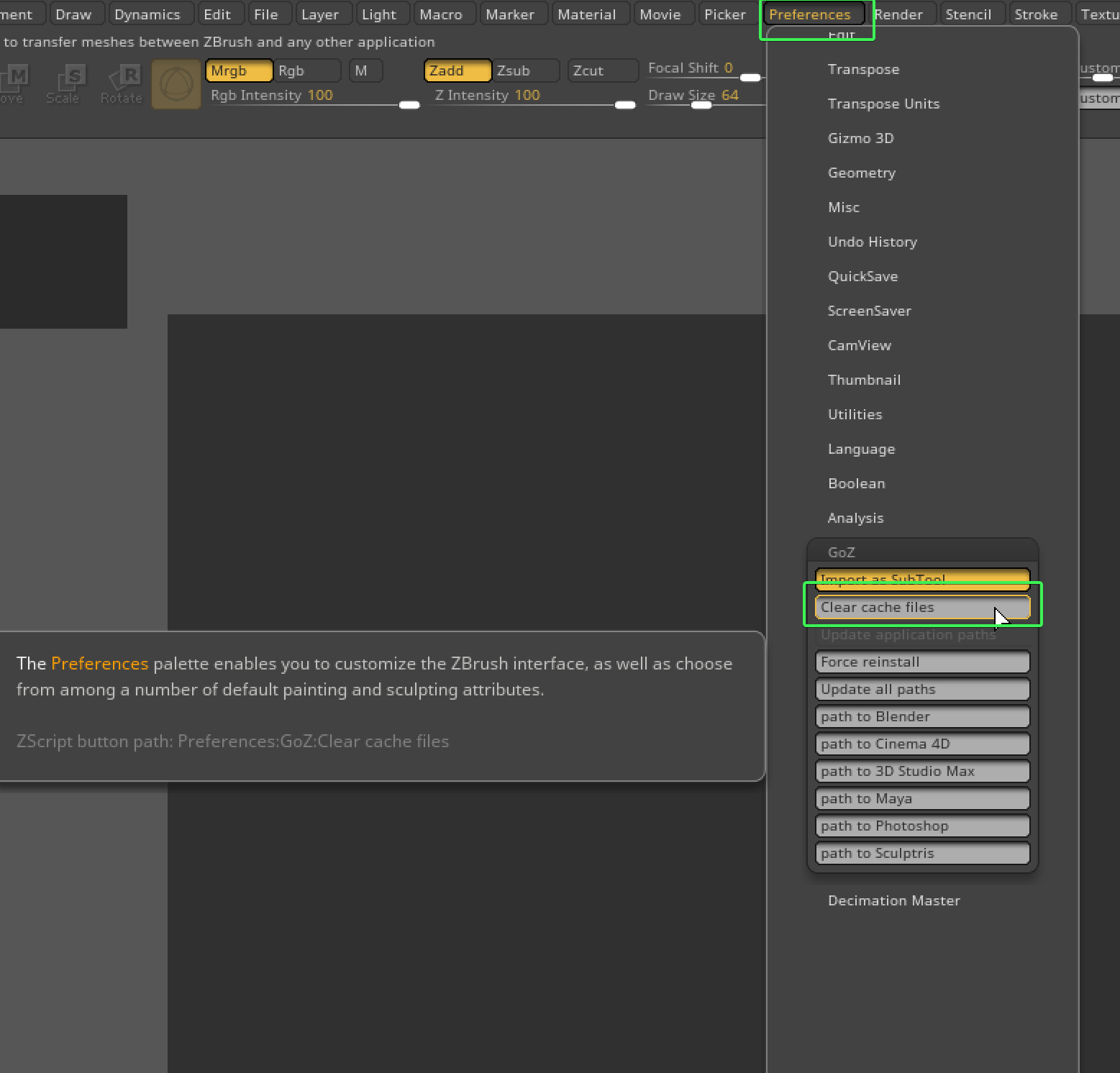Open the current material sphere thumbnail
Image resolution: width=1120 pixels, height=1073 pixels.
(176, 83)
